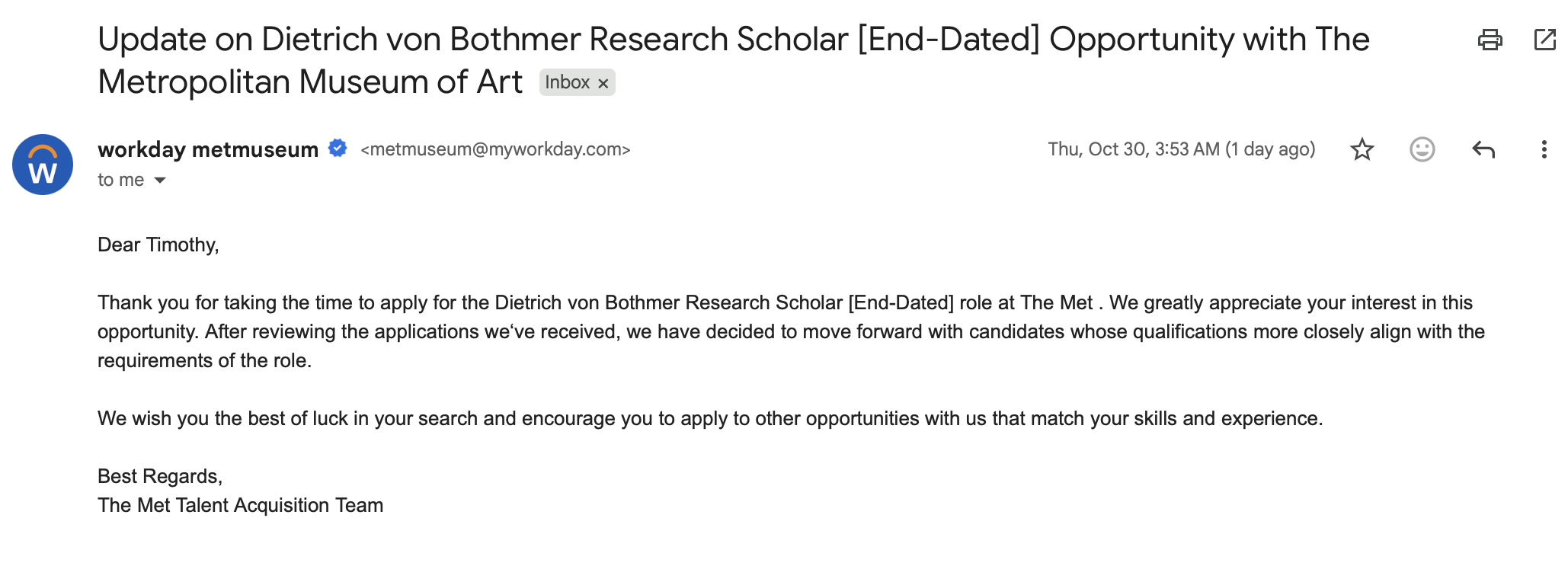The width and height of the screenshot is (1568, 582).
Task: Click the email subject heading text
Action: (733, 40)
